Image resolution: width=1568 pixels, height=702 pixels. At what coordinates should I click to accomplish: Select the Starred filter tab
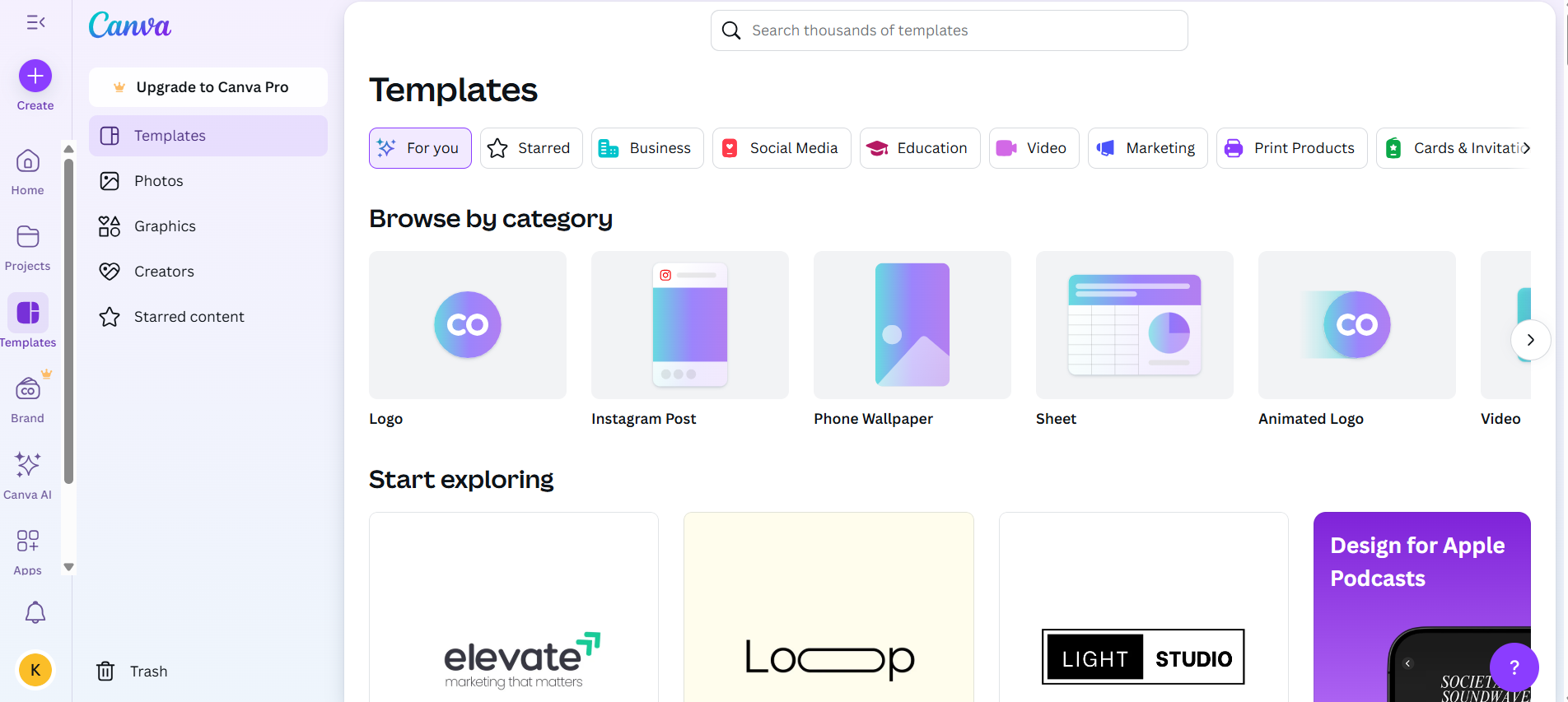coord(531,148)
